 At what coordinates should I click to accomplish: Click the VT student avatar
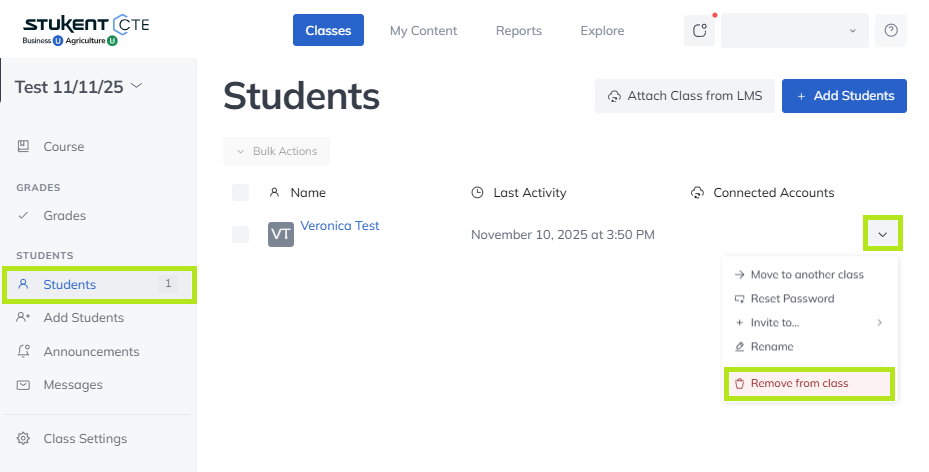(281, 234)
